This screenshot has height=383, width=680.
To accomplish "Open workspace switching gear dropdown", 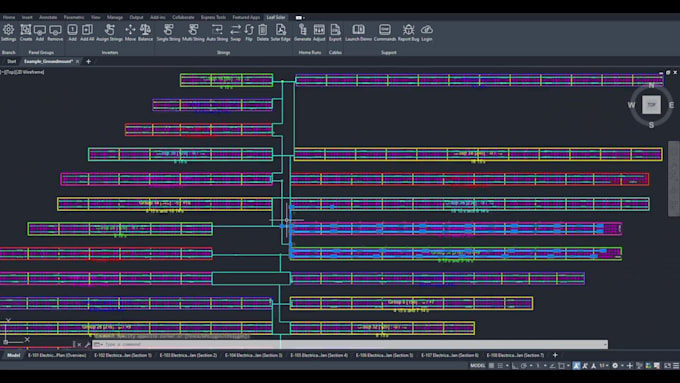I will pyautogui.click(x=622, y=366).
